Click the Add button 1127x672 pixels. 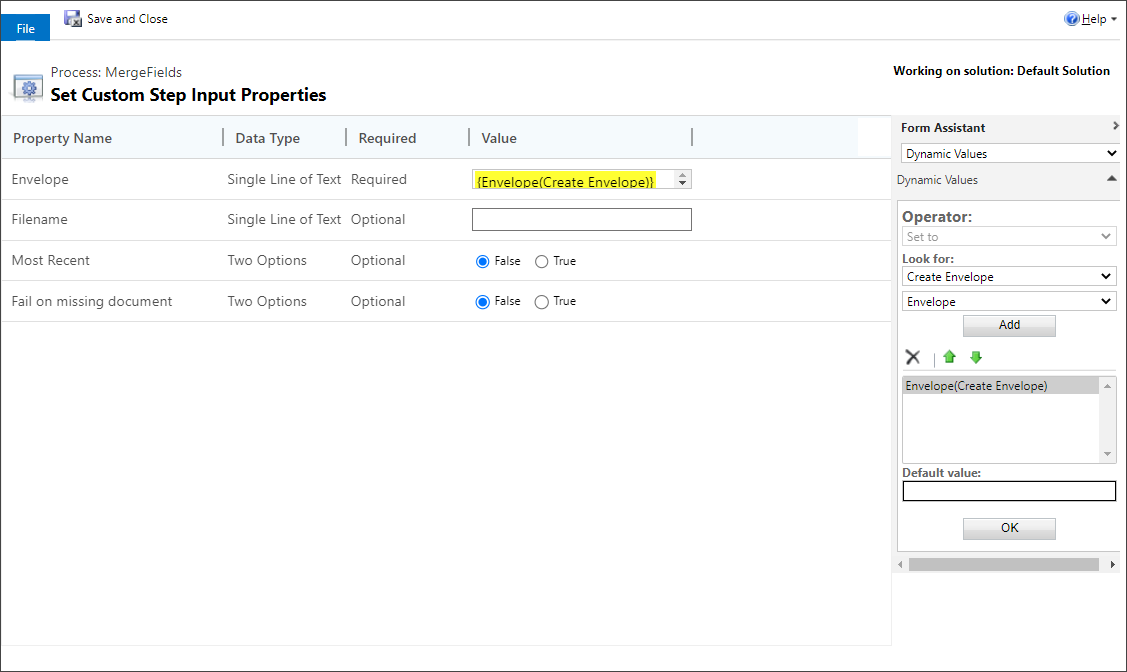point(1009,325)
